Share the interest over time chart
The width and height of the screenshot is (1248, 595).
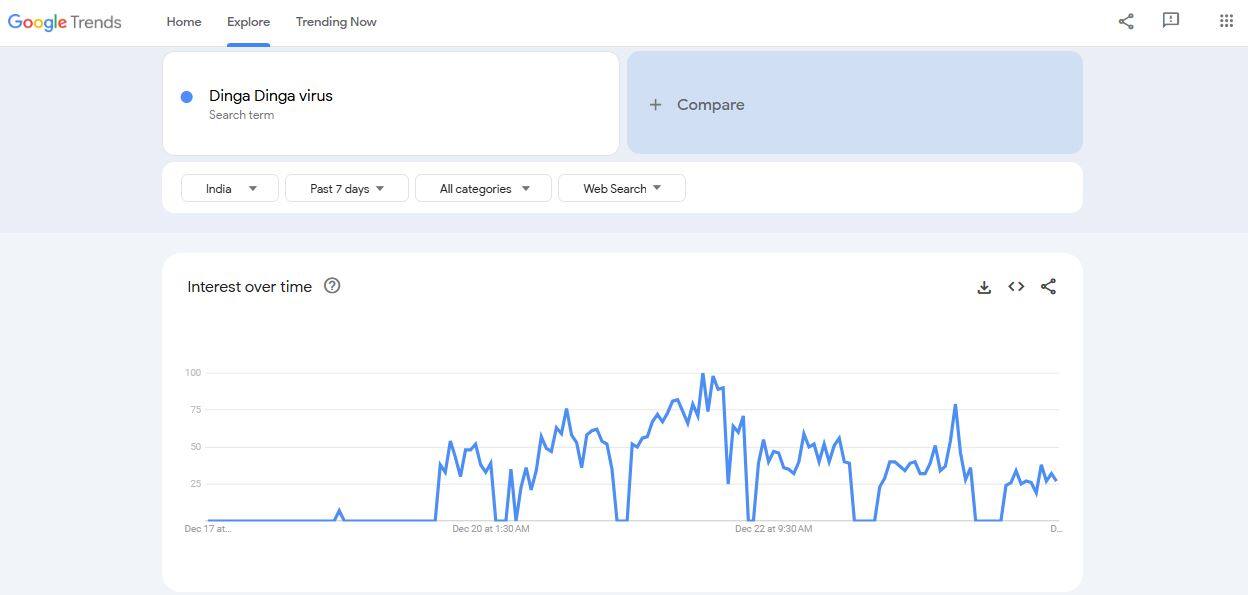(1048, 287)
